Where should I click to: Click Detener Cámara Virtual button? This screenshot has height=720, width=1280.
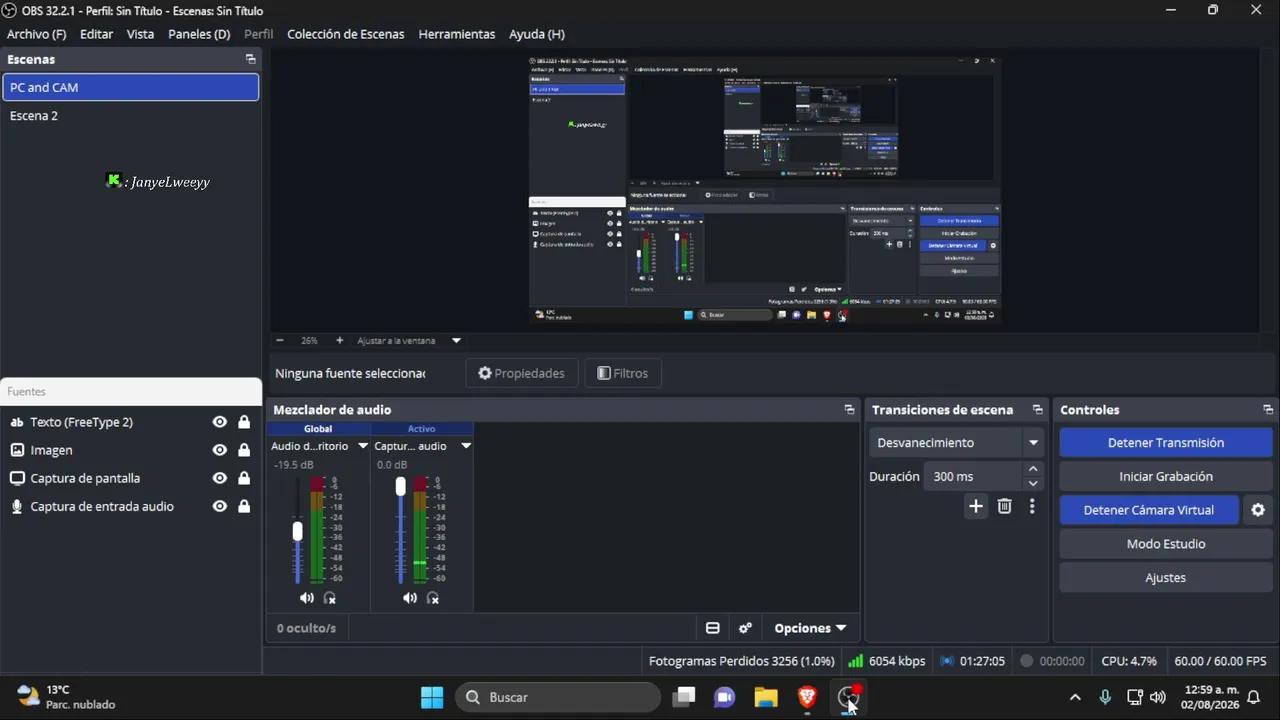pos(1149,510)
